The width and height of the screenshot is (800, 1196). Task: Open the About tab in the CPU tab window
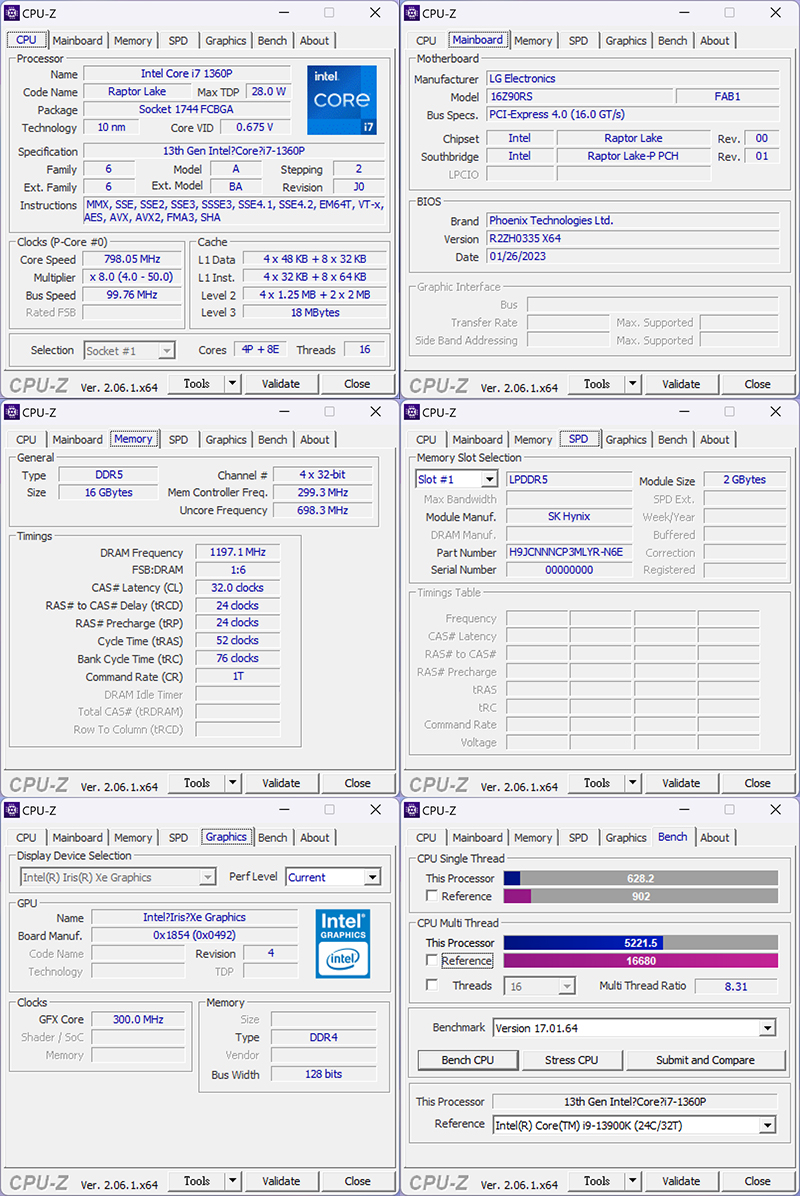point(314,40)
